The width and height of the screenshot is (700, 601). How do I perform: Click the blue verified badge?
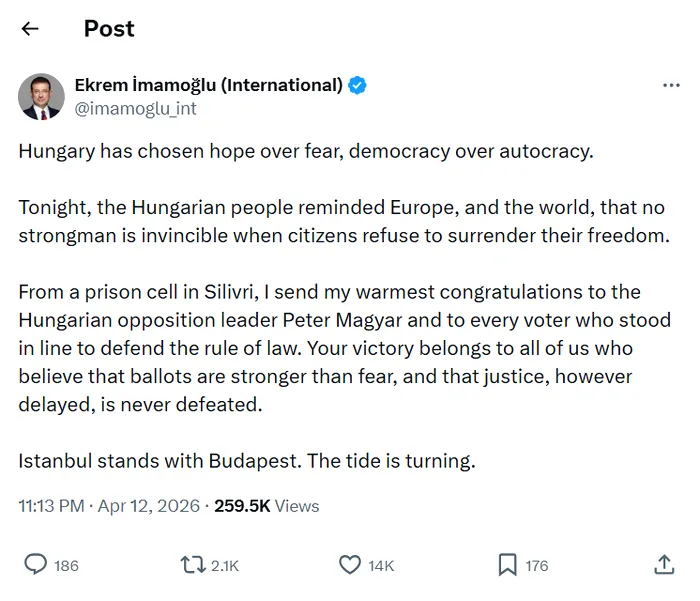tap(358, 86)
